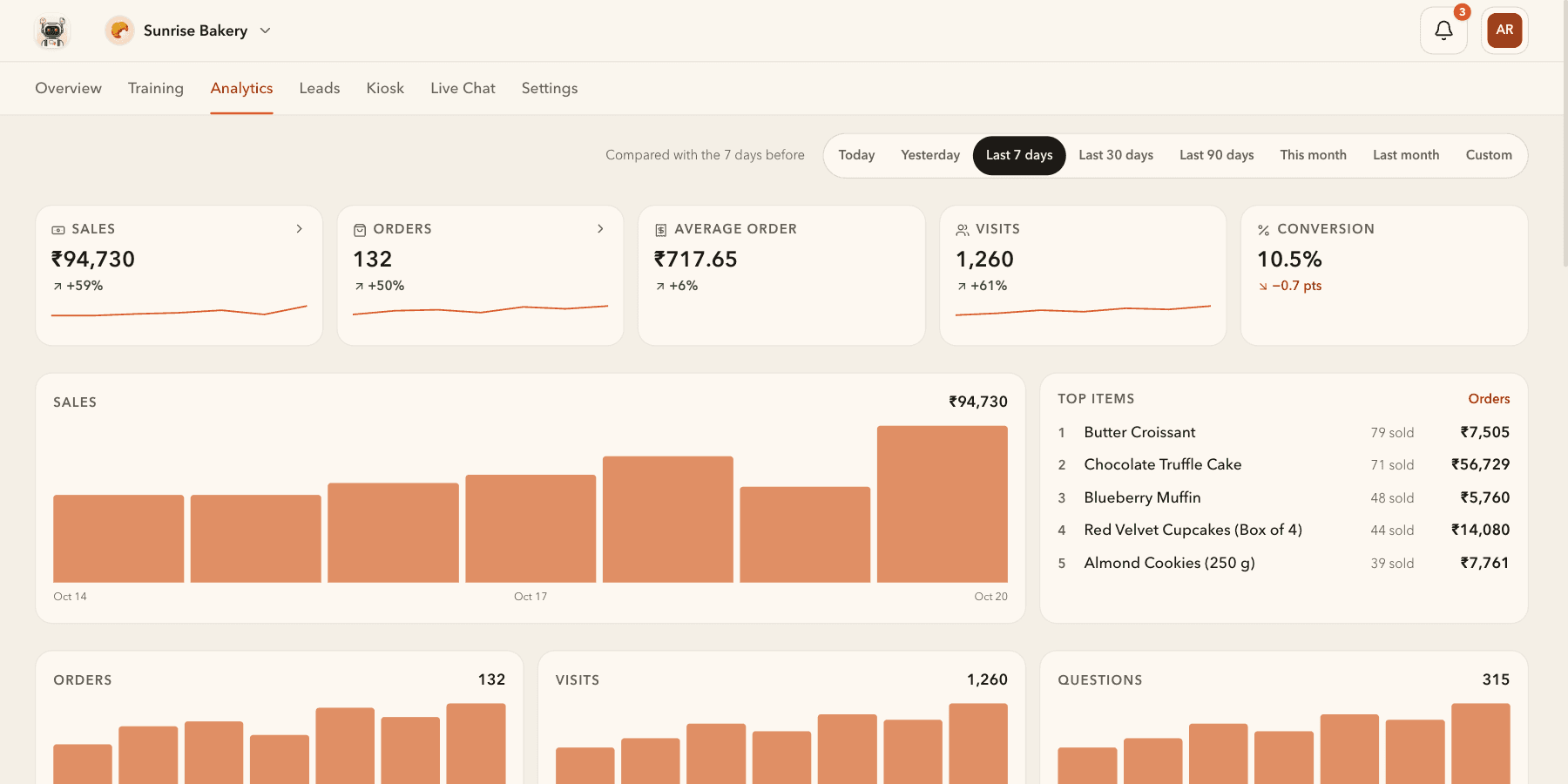Click the Orders chart total 132
The height and width of the screenshot is (784, 1568).
click(x=491, y=679)
